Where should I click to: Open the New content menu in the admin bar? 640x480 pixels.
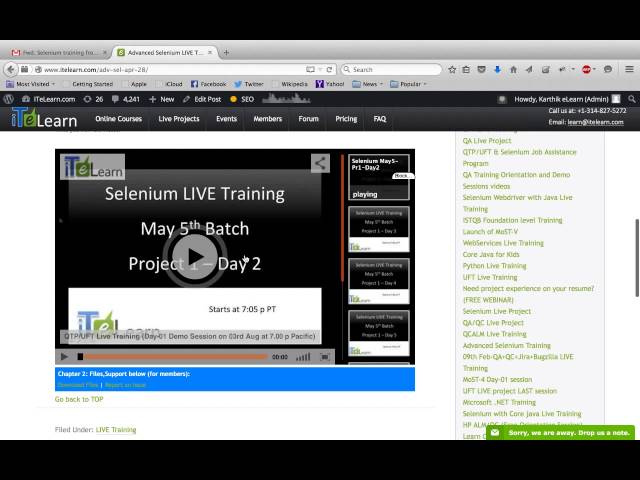(x=161, y=99)
